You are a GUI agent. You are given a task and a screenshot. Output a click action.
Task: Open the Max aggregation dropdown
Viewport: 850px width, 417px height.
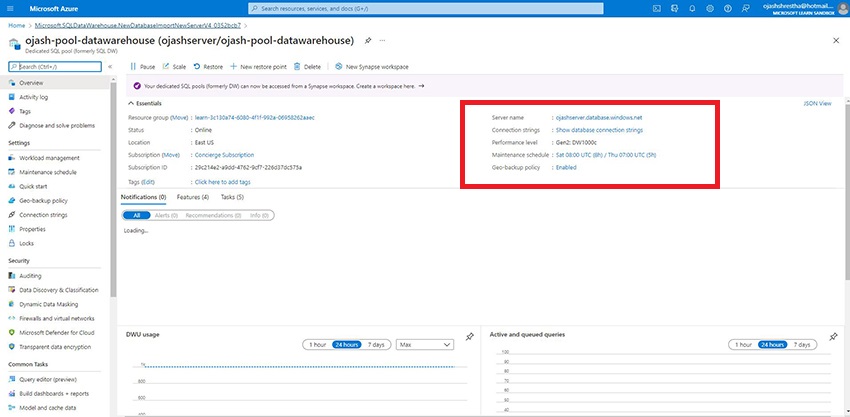click(425, 345)
